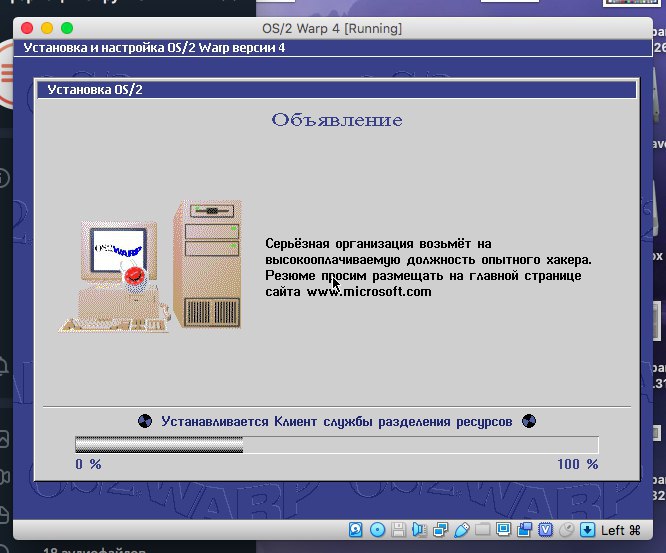Click the 0 % progress label
This screenshot has width=666, height=553.
pos(88,464)
